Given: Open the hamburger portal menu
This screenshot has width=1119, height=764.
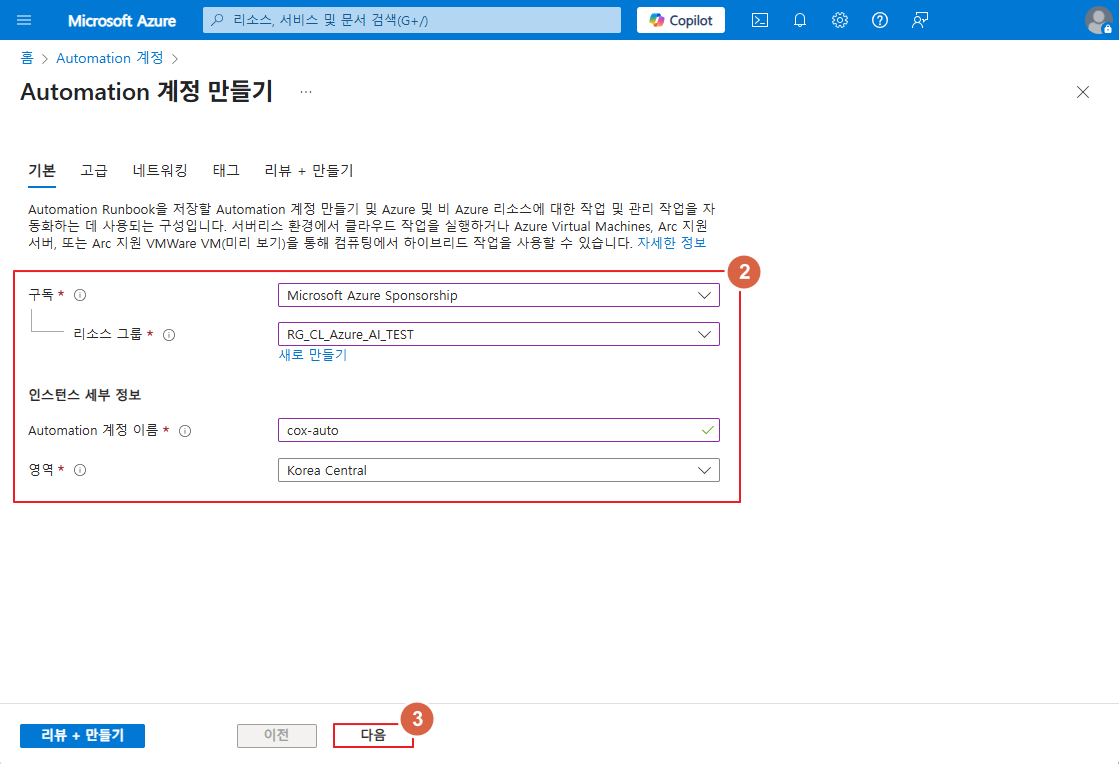Looking at the screenshot, I should (24, 20).
